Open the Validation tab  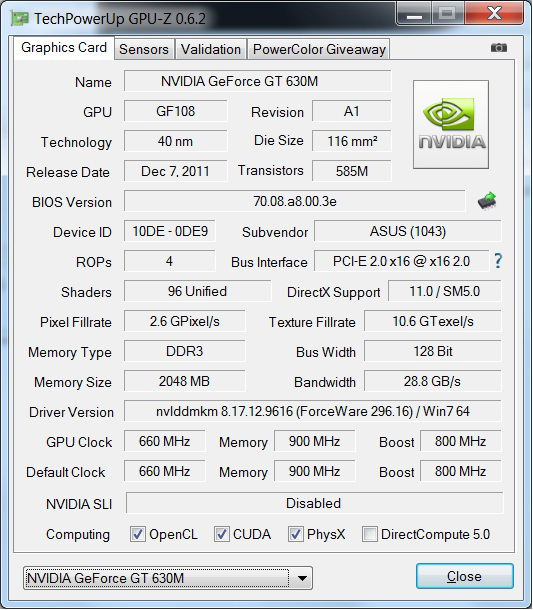point(211,49)
